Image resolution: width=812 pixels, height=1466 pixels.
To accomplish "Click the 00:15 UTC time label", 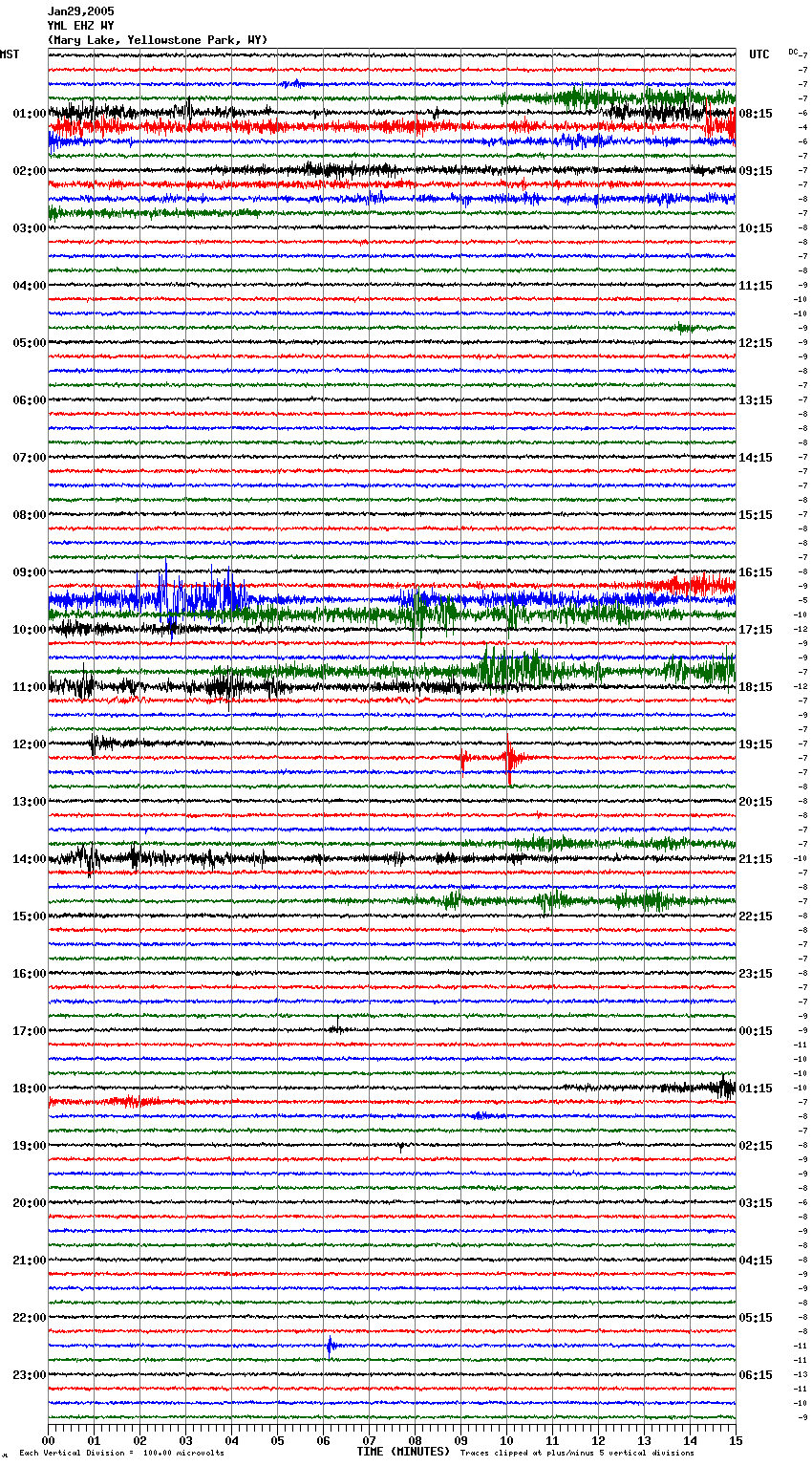I will (x=756, y=1031).
